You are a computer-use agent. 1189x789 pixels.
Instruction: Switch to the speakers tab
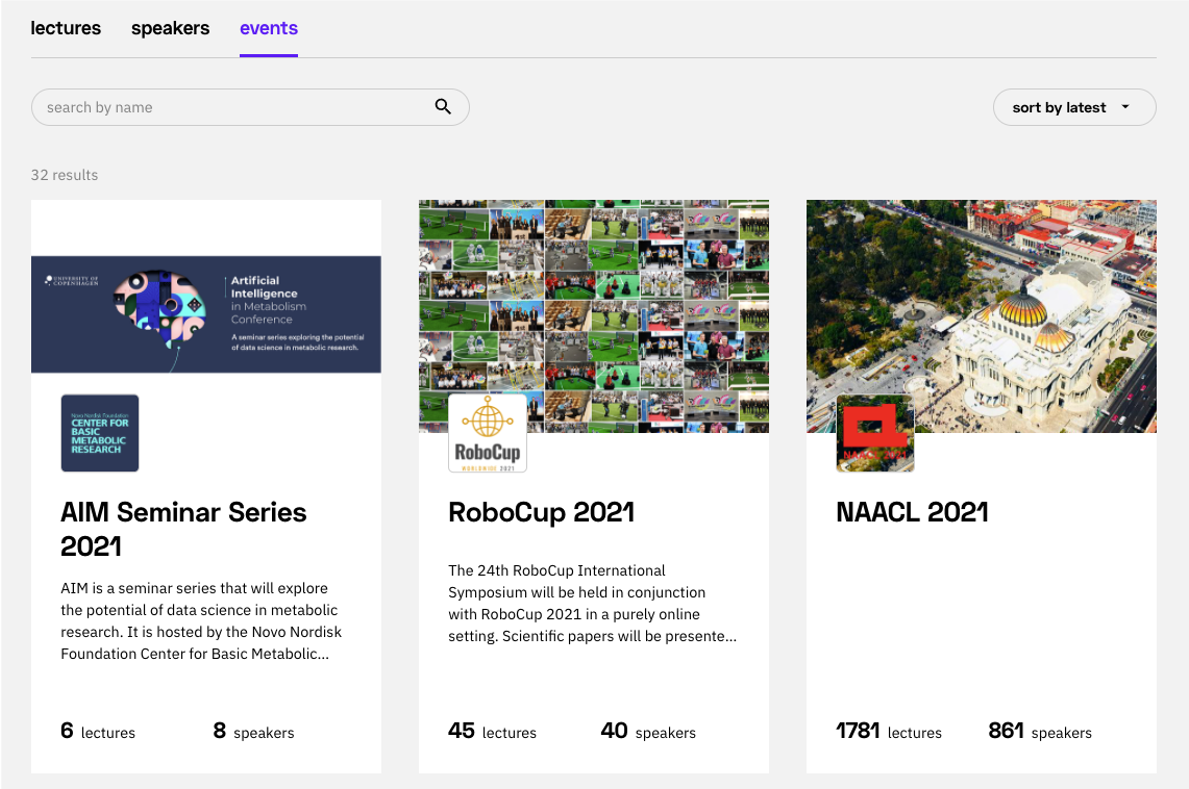click(170, 28)
